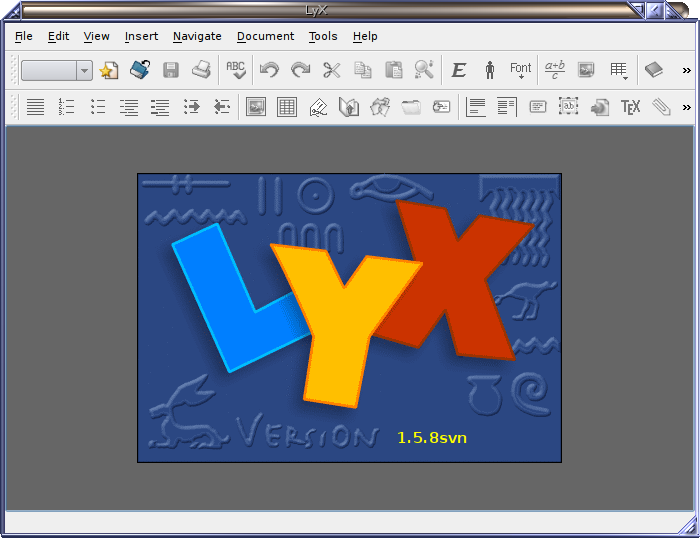Insert figure float icon
The height and width of the screenshot is (538, 700).
(256, 107)
